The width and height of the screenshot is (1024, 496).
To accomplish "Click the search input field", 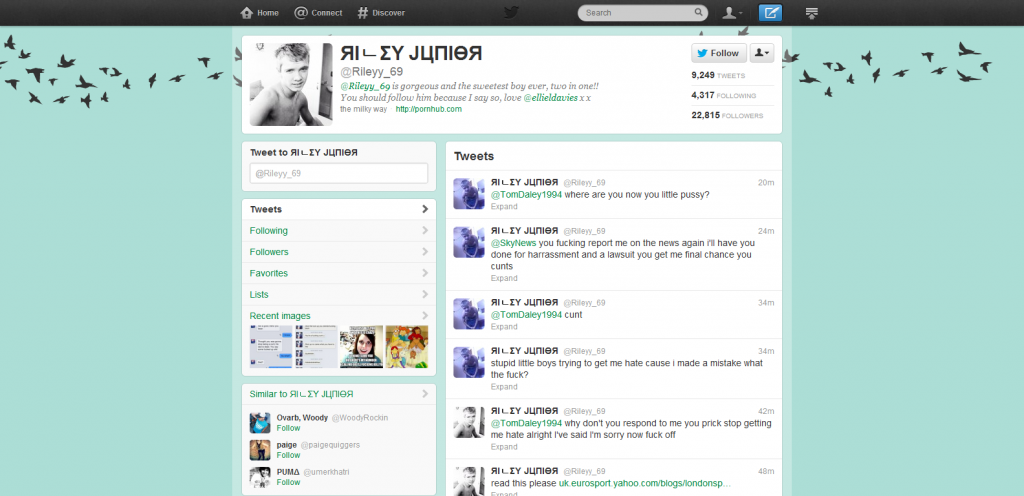I will pos(643,12).
